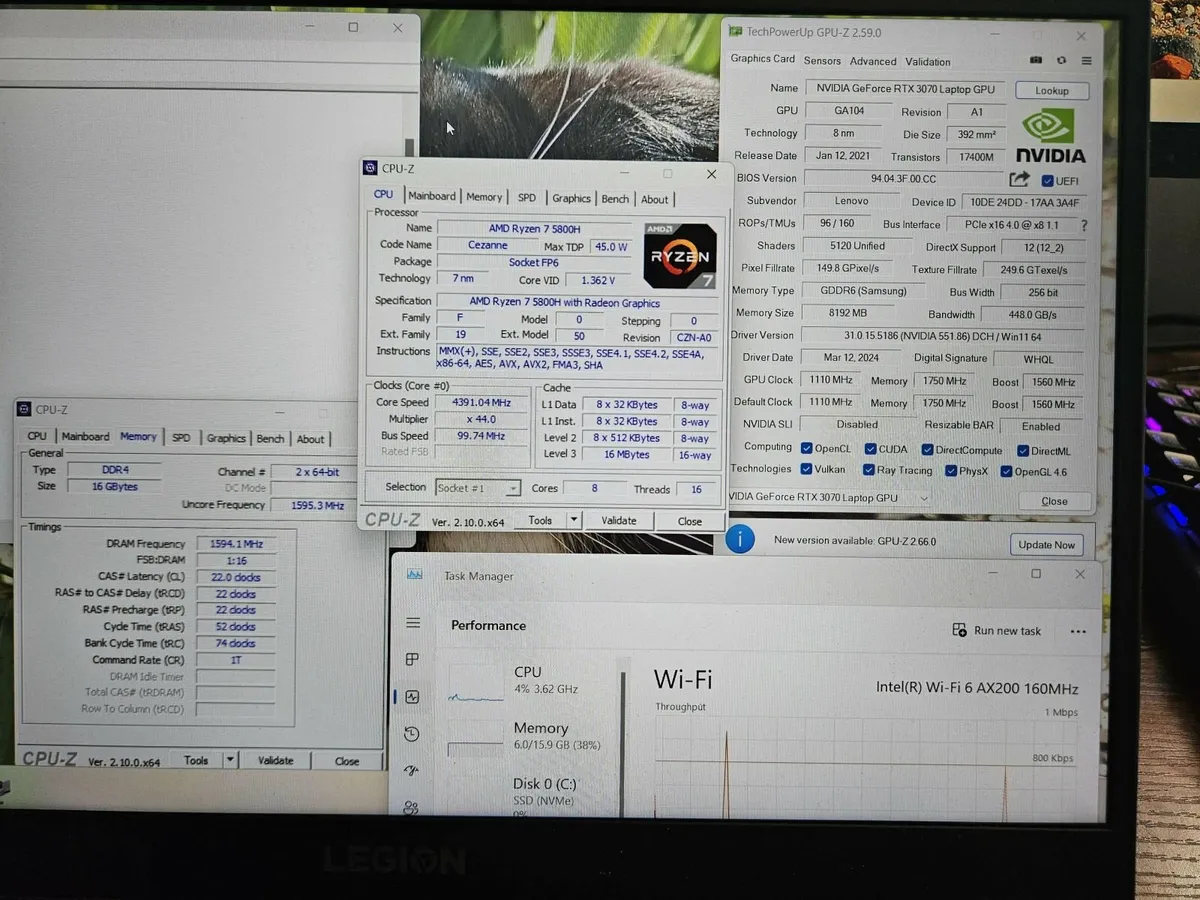Select CPU item in Performance list

[530, 681]
